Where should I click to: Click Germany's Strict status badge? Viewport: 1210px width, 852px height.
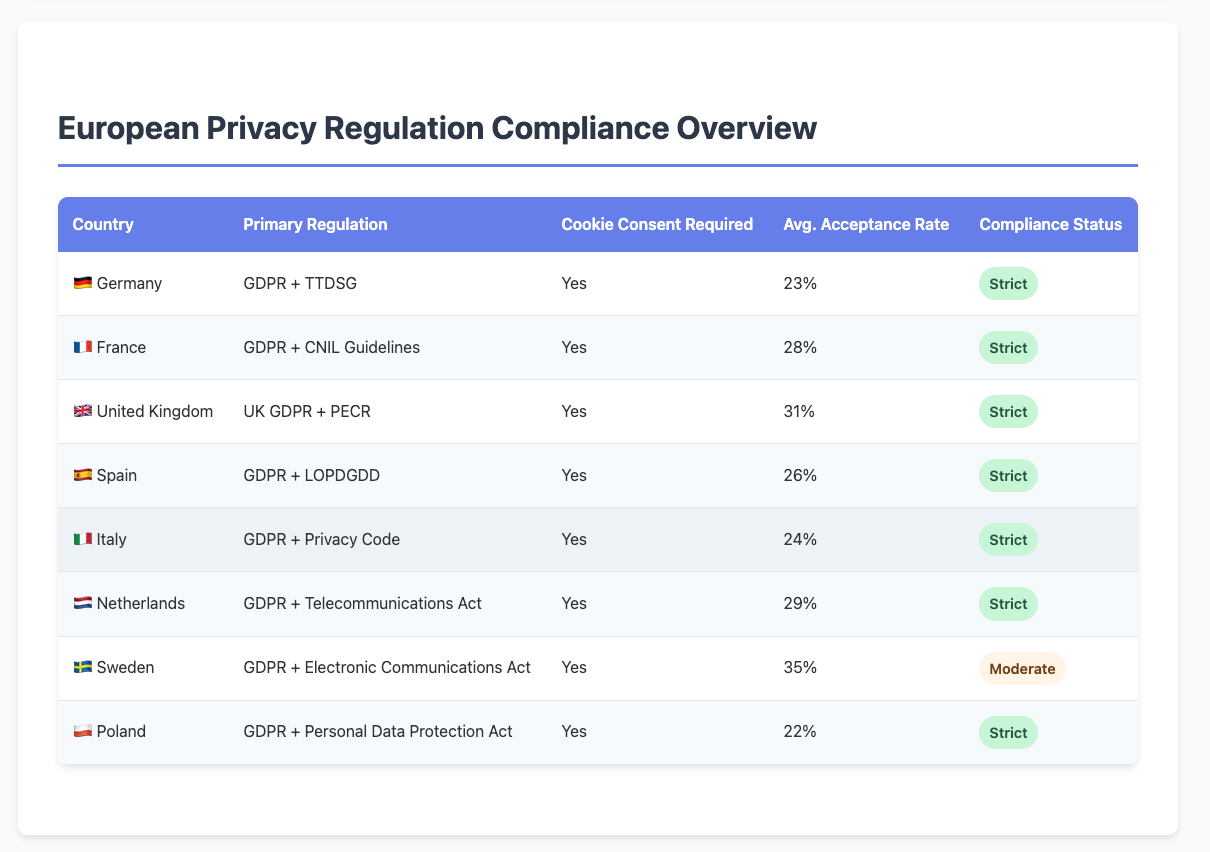[1008, 284]
